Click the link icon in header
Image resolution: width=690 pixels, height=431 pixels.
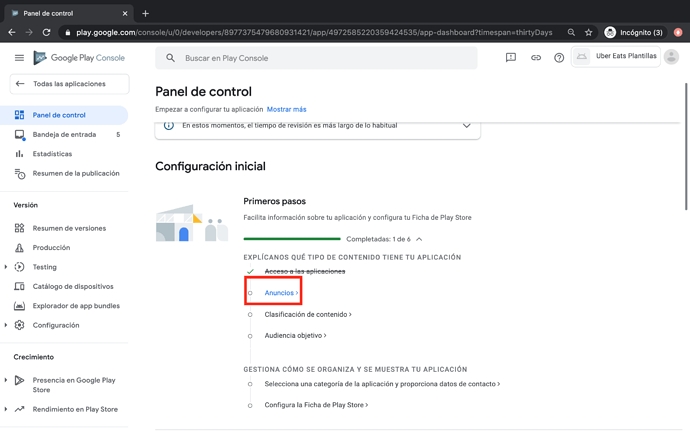click(535, 58)
